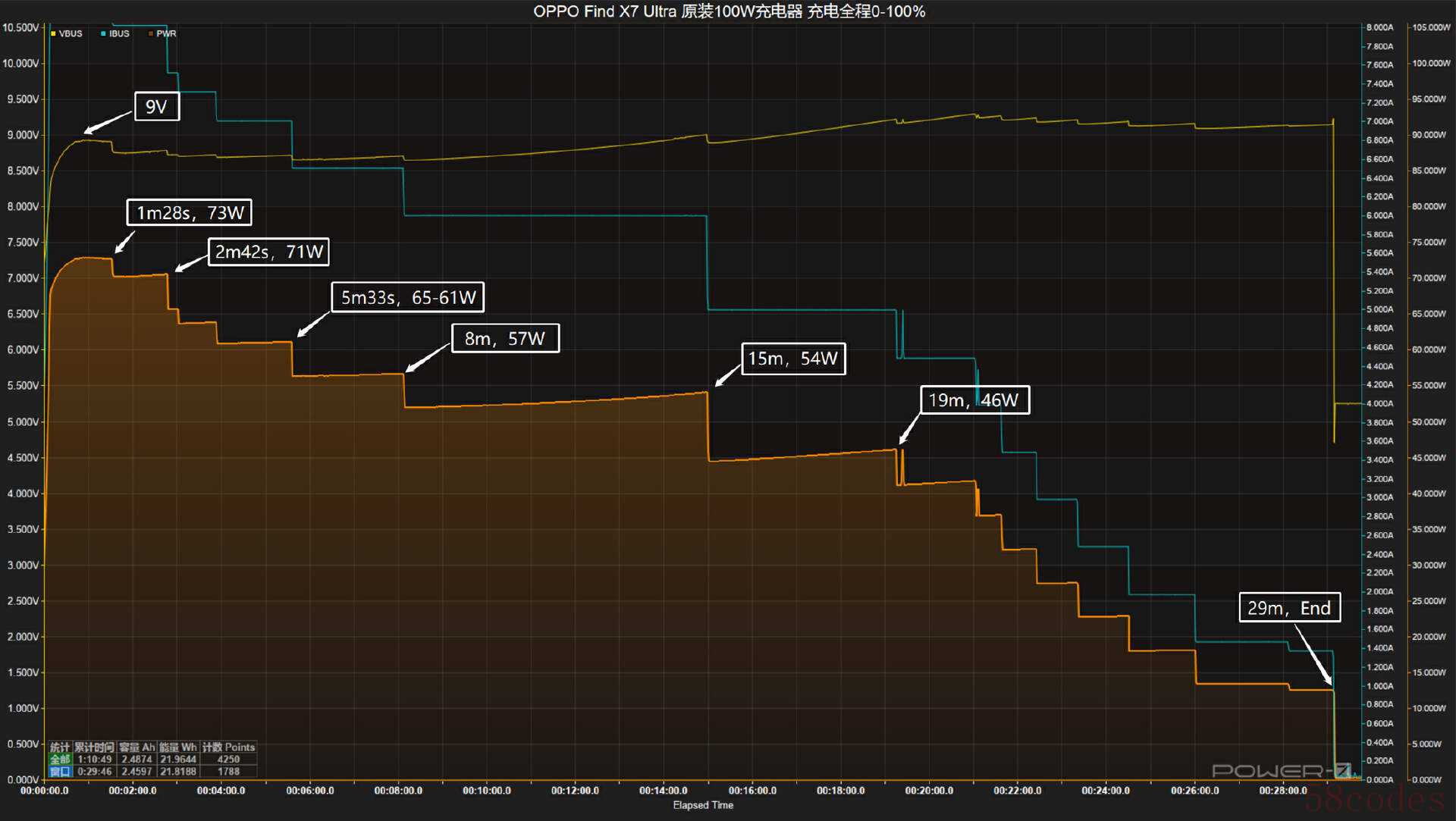Screen dimensions: 1456x821
Task: Click the 29m, End annotation box
Action: (1288, 608)
